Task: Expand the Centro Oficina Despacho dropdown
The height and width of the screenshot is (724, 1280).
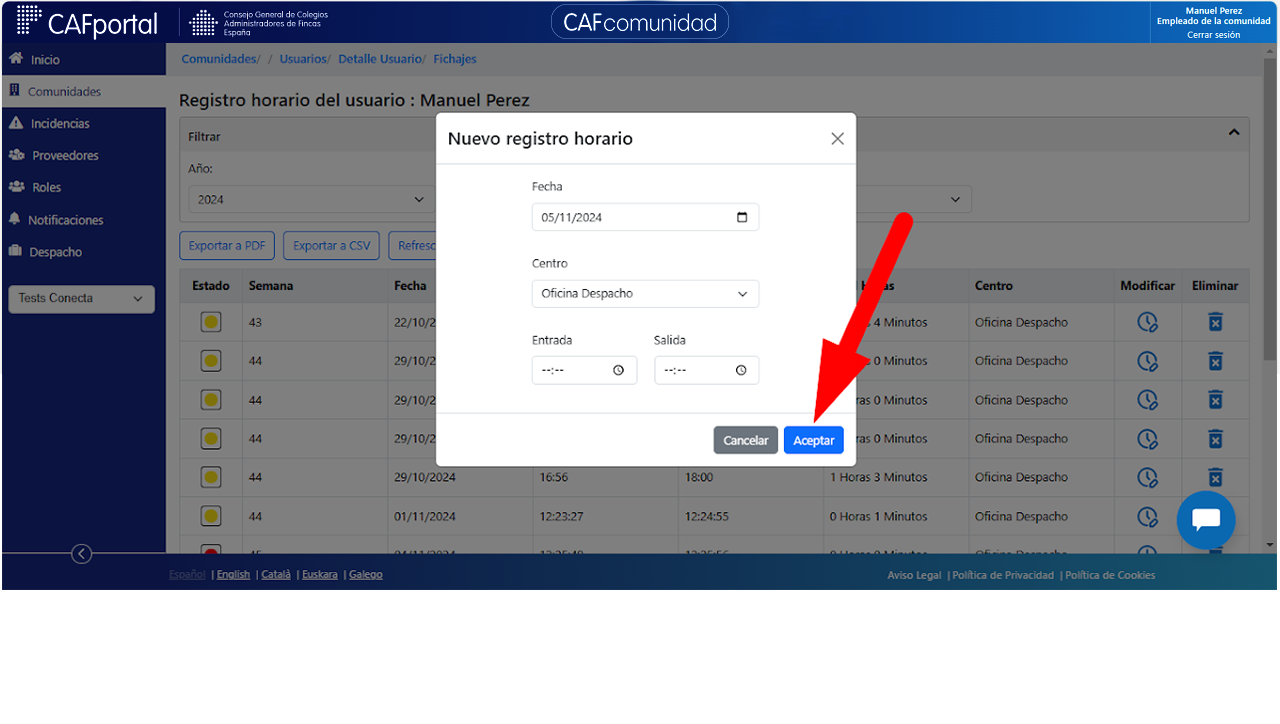Action: point(645,294)
